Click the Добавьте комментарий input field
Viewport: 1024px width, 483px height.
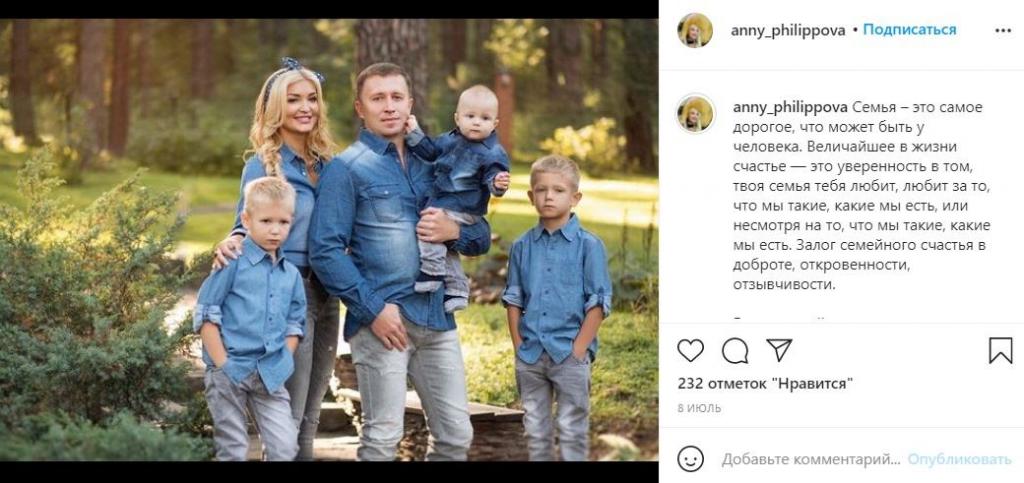point(810,460)
